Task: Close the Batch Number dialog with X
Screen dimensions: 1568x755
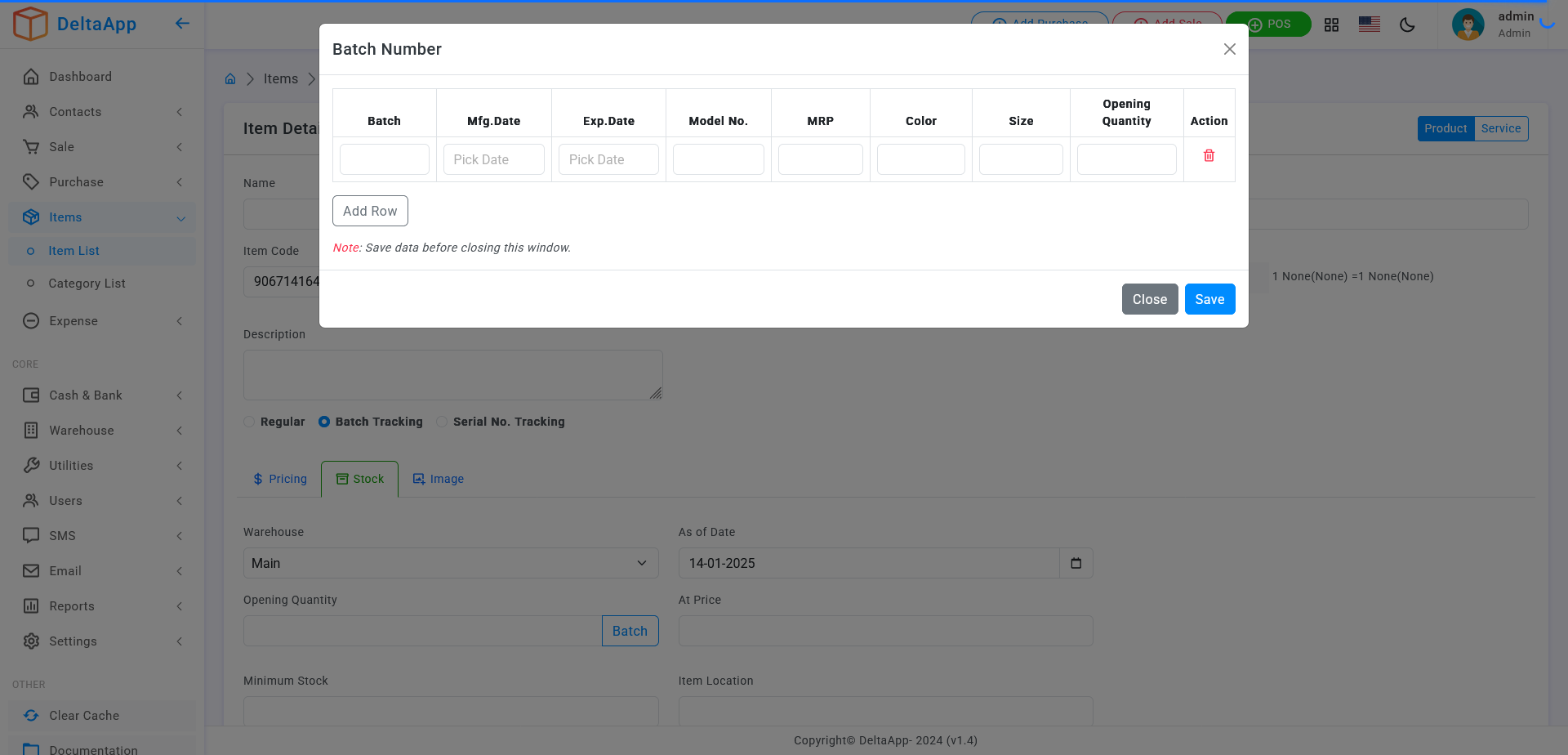Action: tap(1229, 49)
